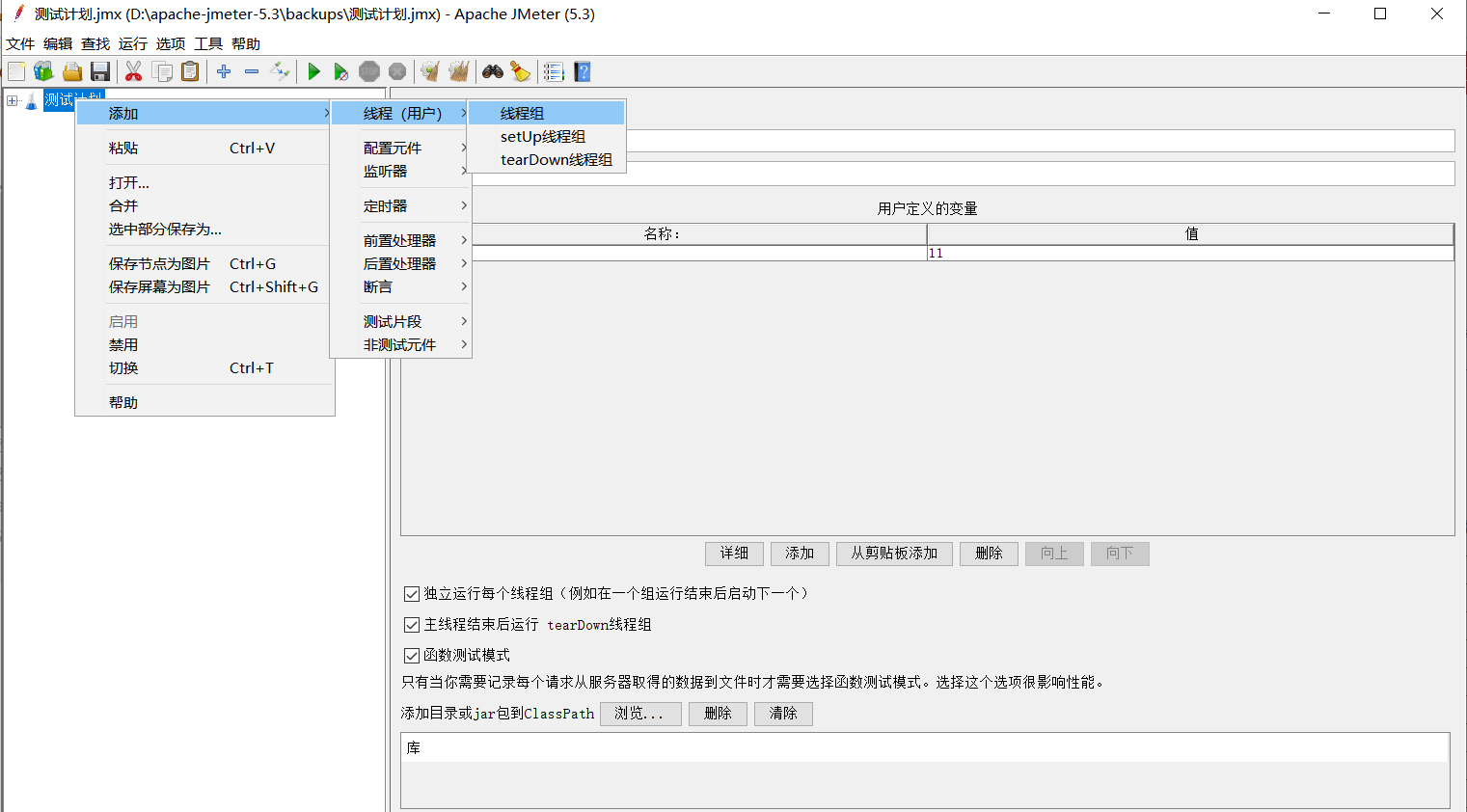
Task: Click the grey Stop icon
Action: tap(369, 71)
